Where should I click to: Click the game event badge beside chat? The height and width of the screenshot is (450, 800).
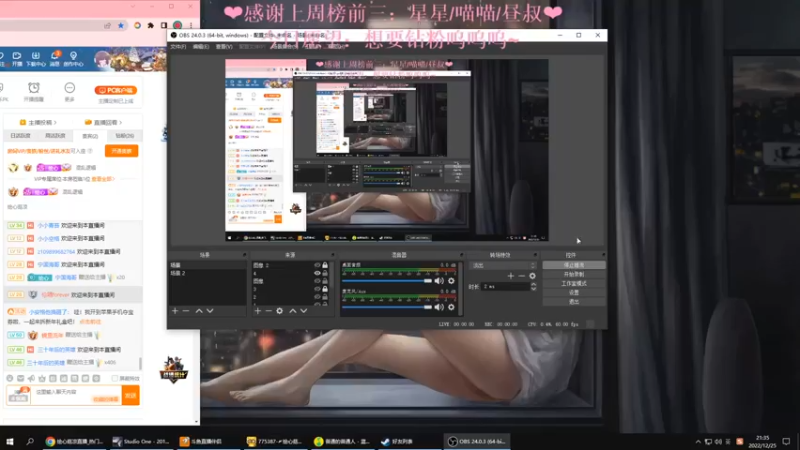[173, 370]
